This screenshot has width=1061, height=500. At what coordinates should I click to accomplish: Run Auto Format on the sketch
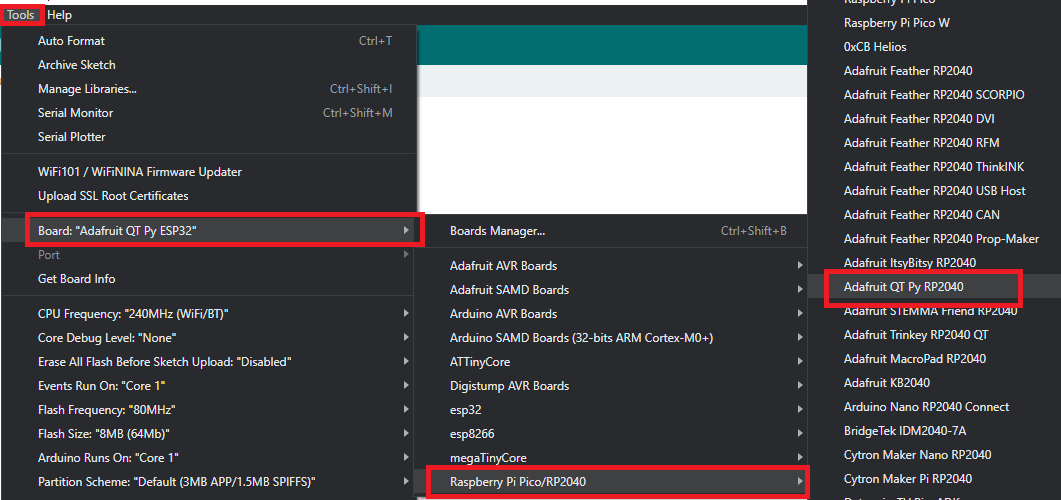point(71,41)
